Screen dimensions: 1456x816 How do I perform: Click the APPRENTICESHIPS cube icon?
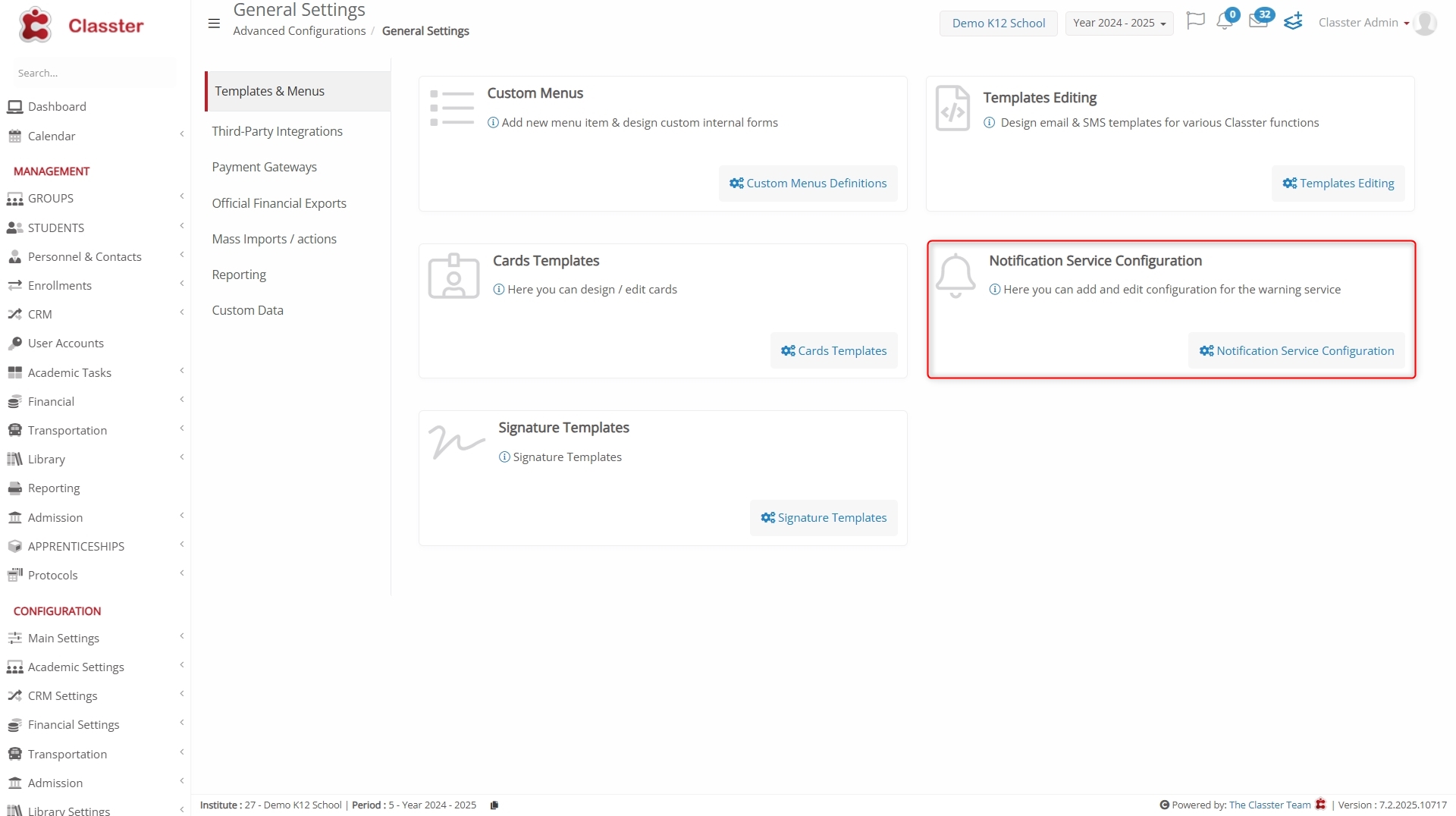pyautogui.click(x=14, y=546)
